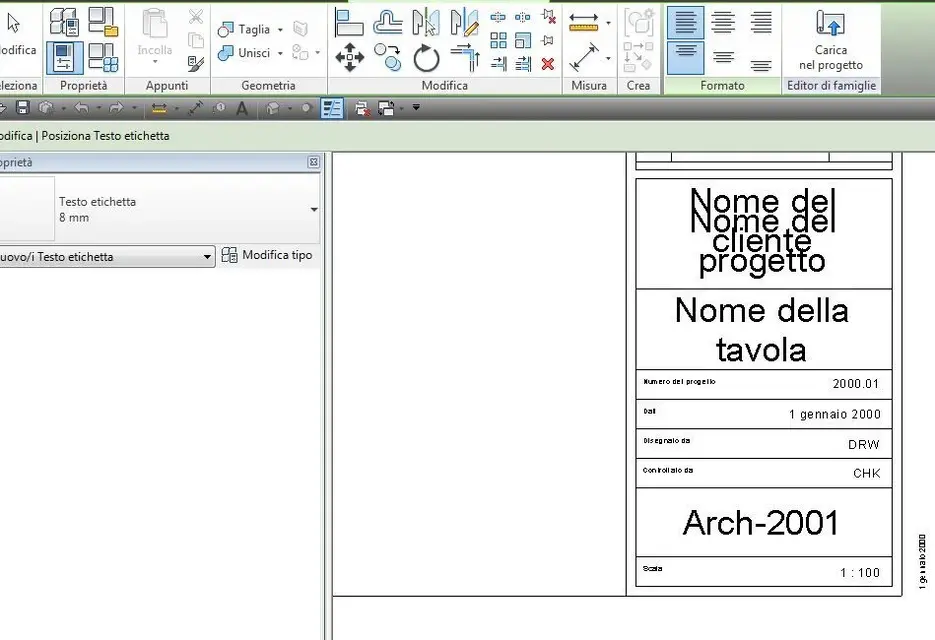Select Trim/Extend to Corner tool

(x=465, y=58)
